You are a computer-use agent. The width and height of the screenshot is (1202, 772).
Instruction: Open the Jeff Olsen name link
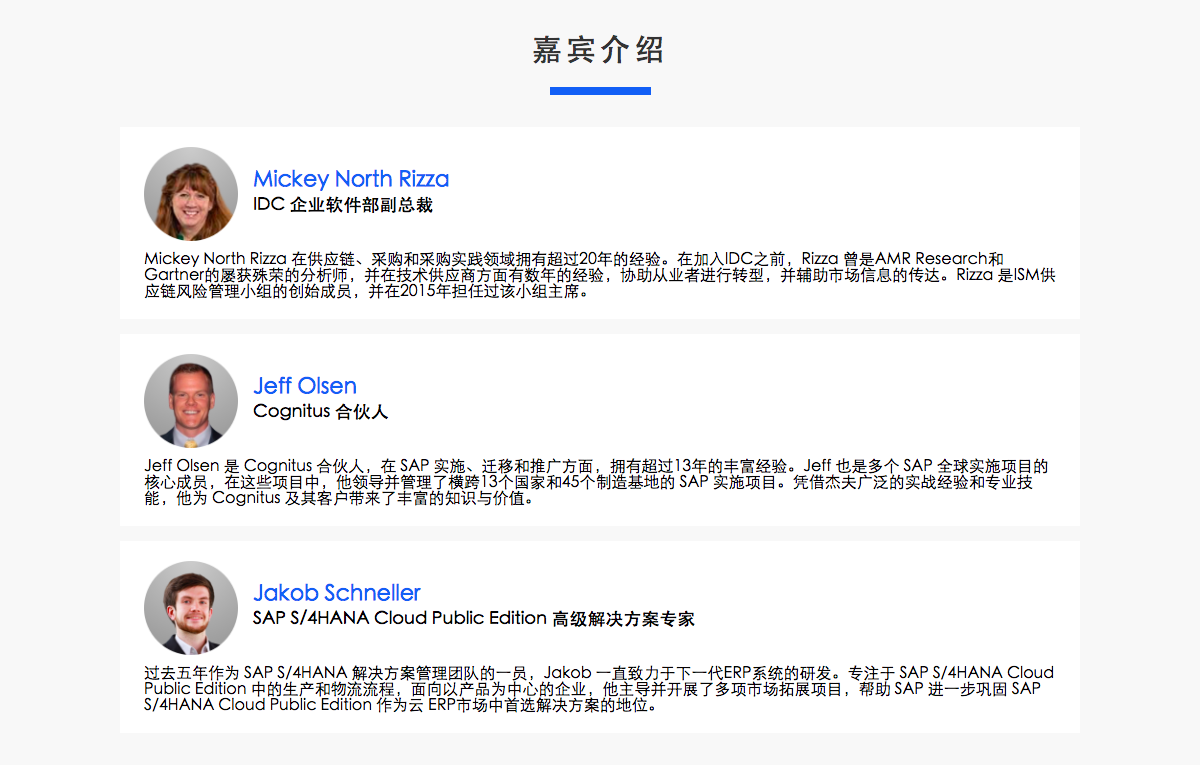305,386
